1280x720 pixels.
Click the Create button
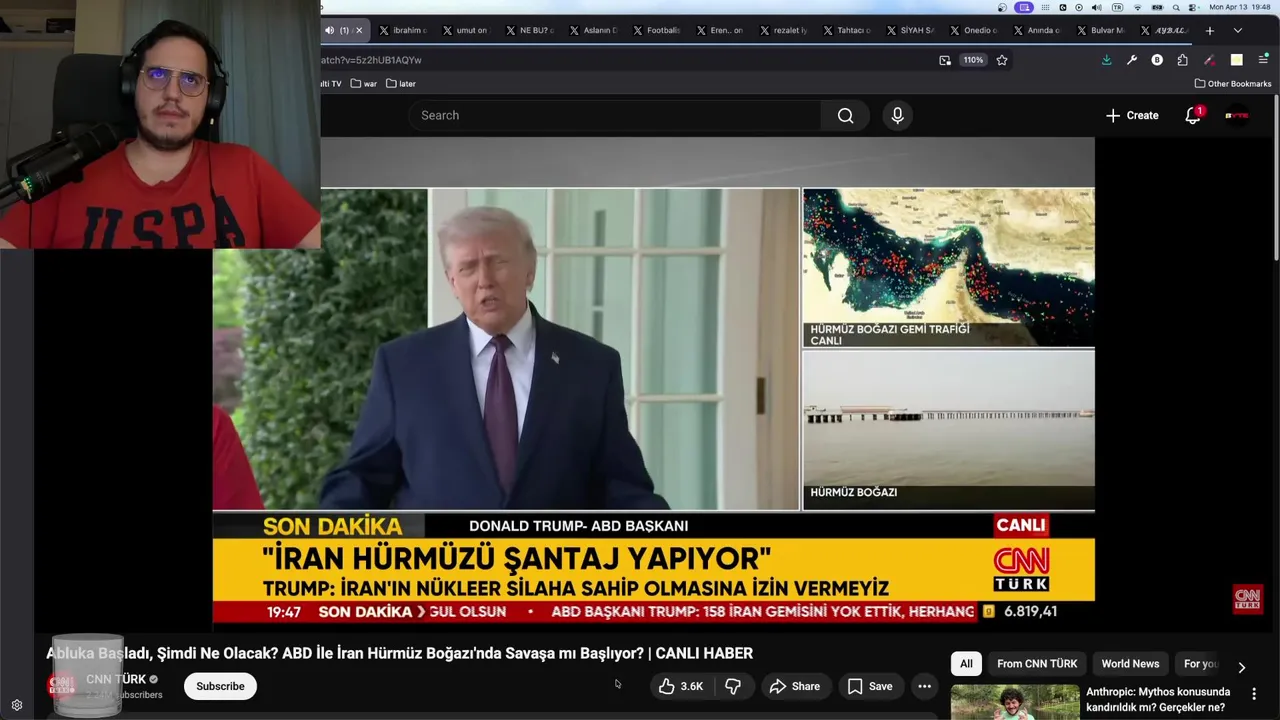[1132, 116]
